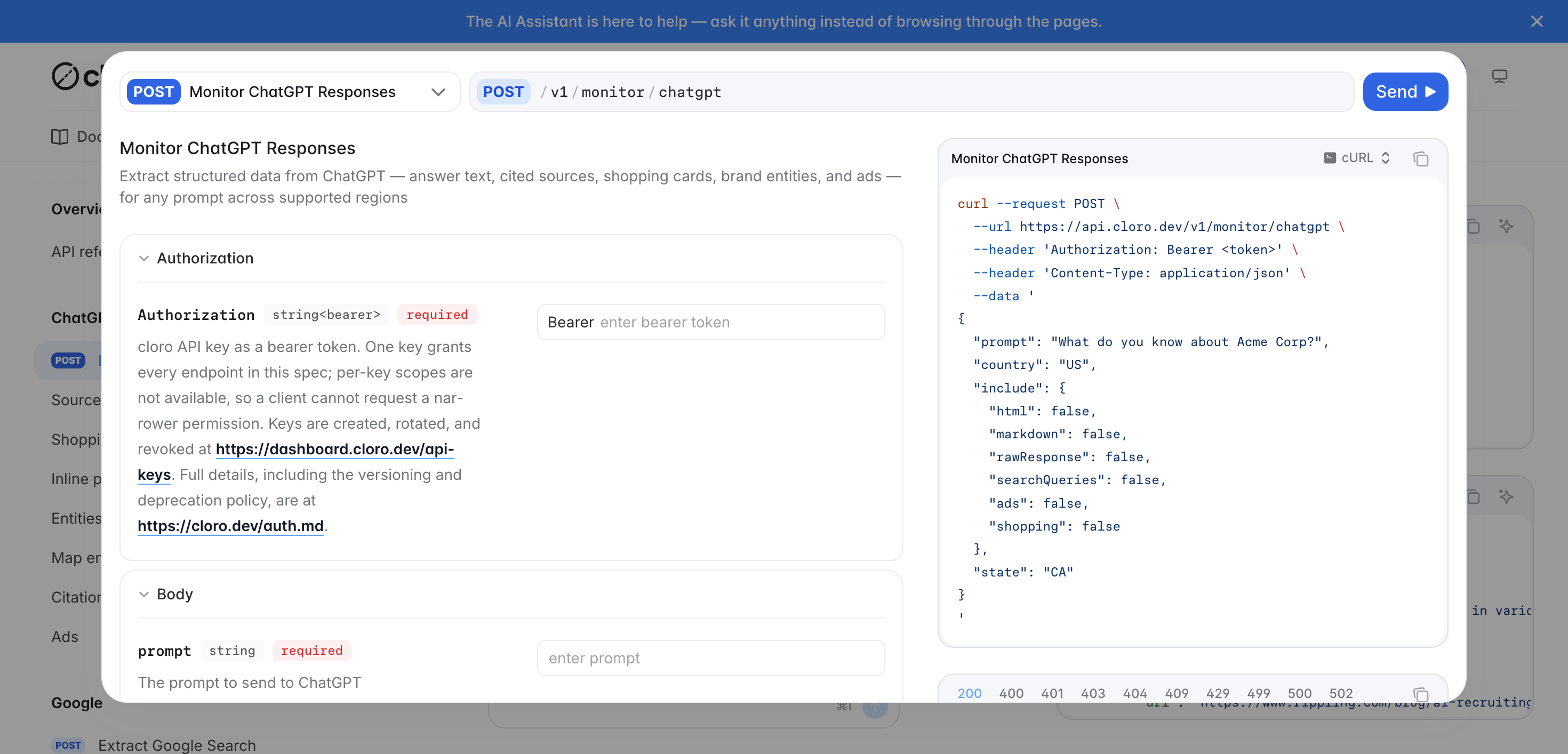Click the book icon beside Doc
1568x754 pixels.
pos(60,137)
